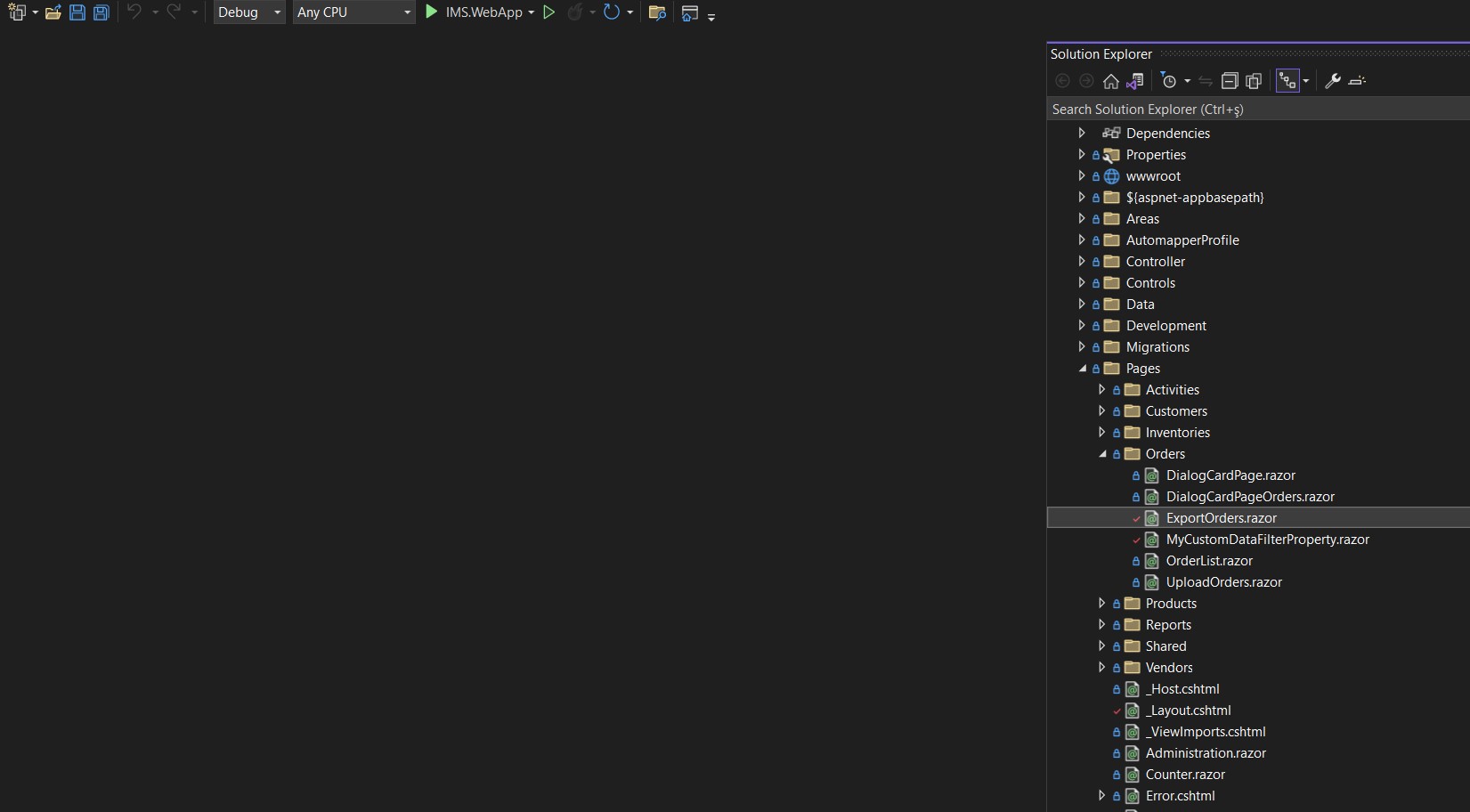Expand the Dependencies node
This screenshot has width=1470, height=812.
(x=1082, y=133)
